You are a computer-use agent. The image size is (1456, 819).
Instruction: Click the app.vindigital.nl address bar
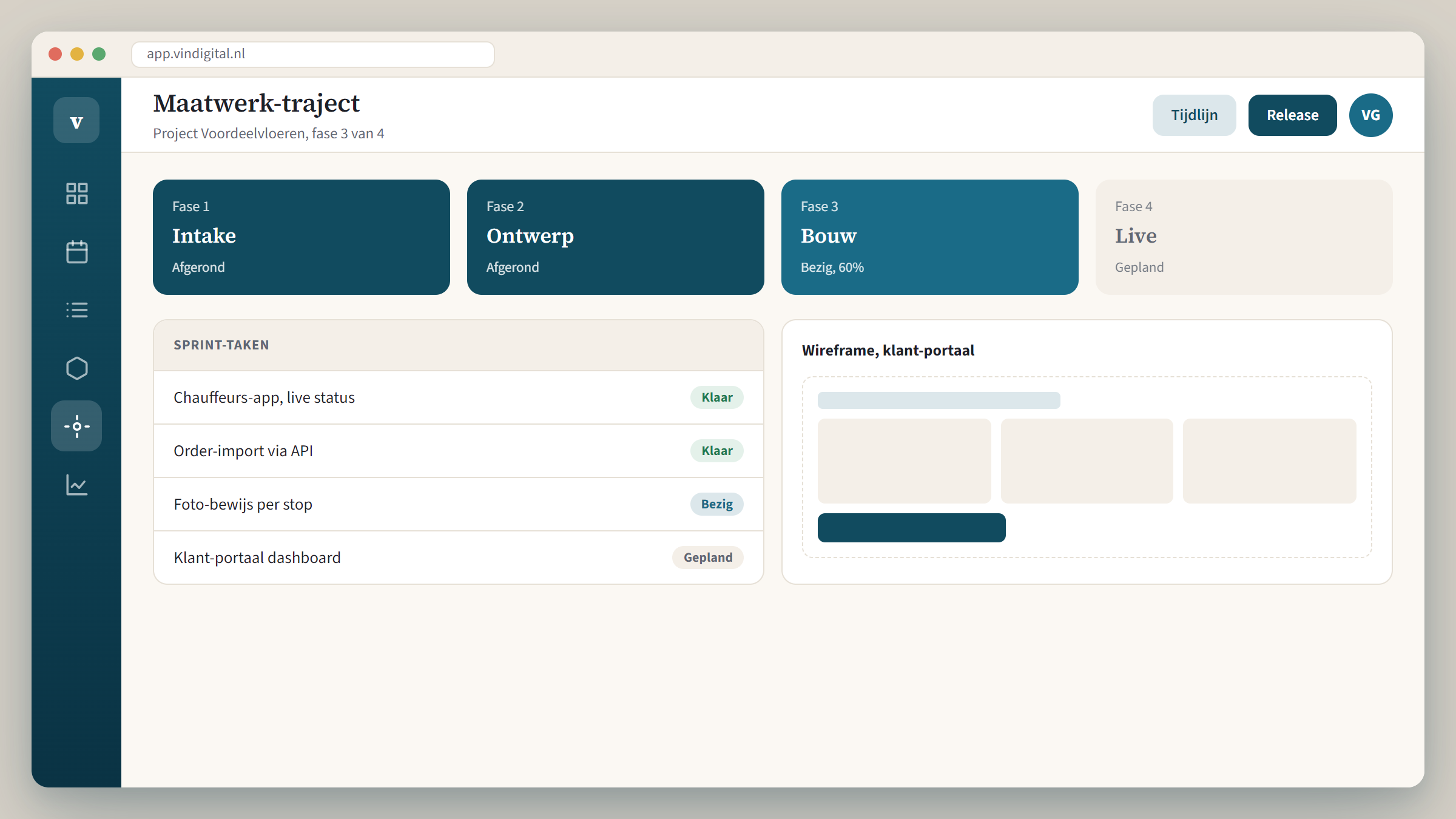click(313, 54)
